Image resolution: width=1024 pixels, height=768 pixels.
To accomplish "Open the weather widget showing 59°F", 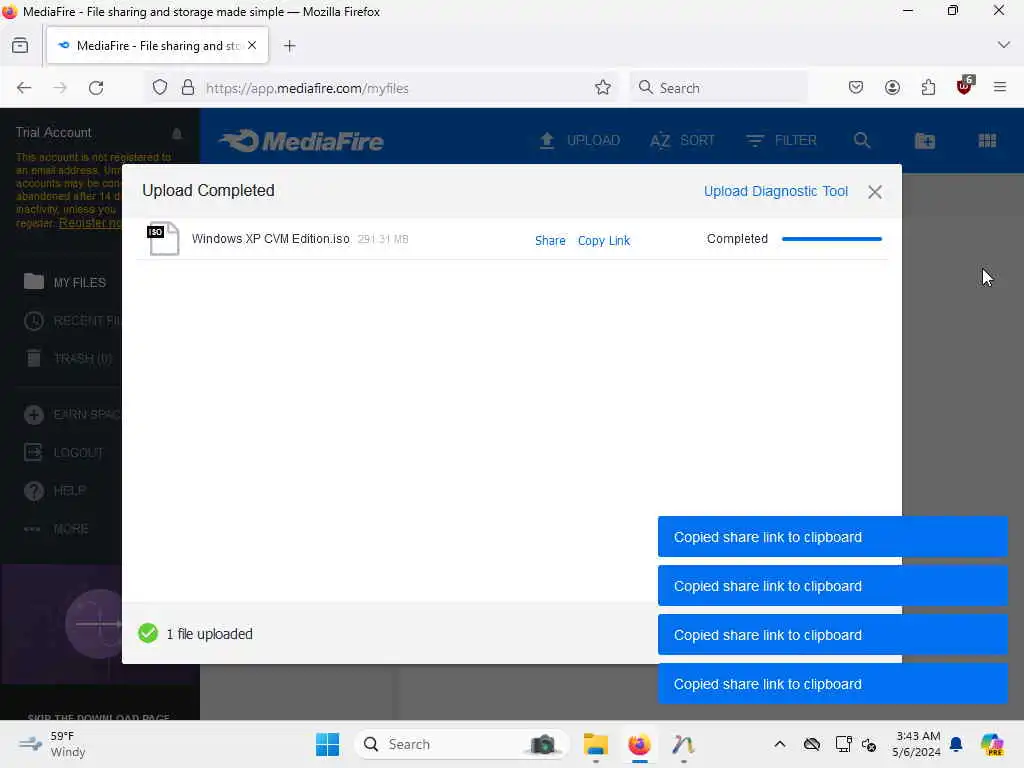I will tap(52, 744).
